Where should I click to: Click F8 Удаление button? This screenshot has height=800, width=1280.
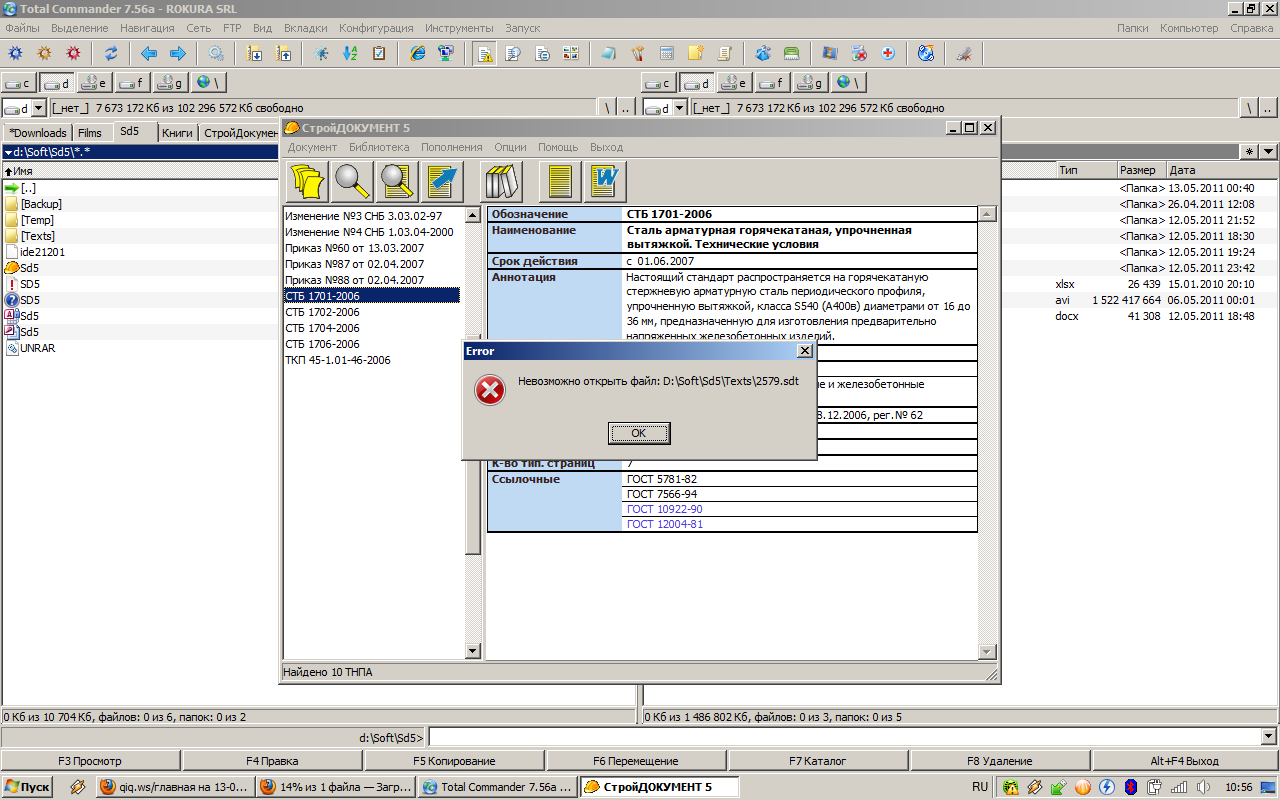point(1000,761)
